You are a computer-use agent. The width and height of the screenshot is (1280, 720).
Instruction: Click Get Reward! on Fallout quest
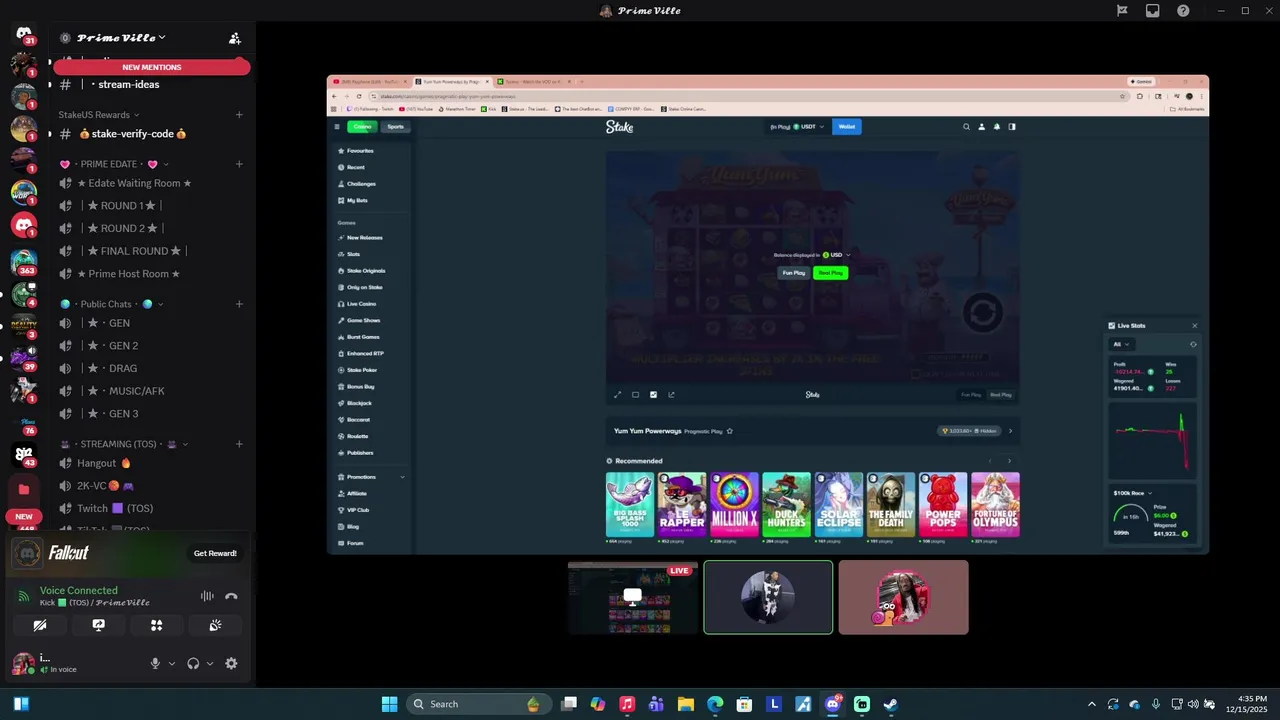(x=215, y=553)
